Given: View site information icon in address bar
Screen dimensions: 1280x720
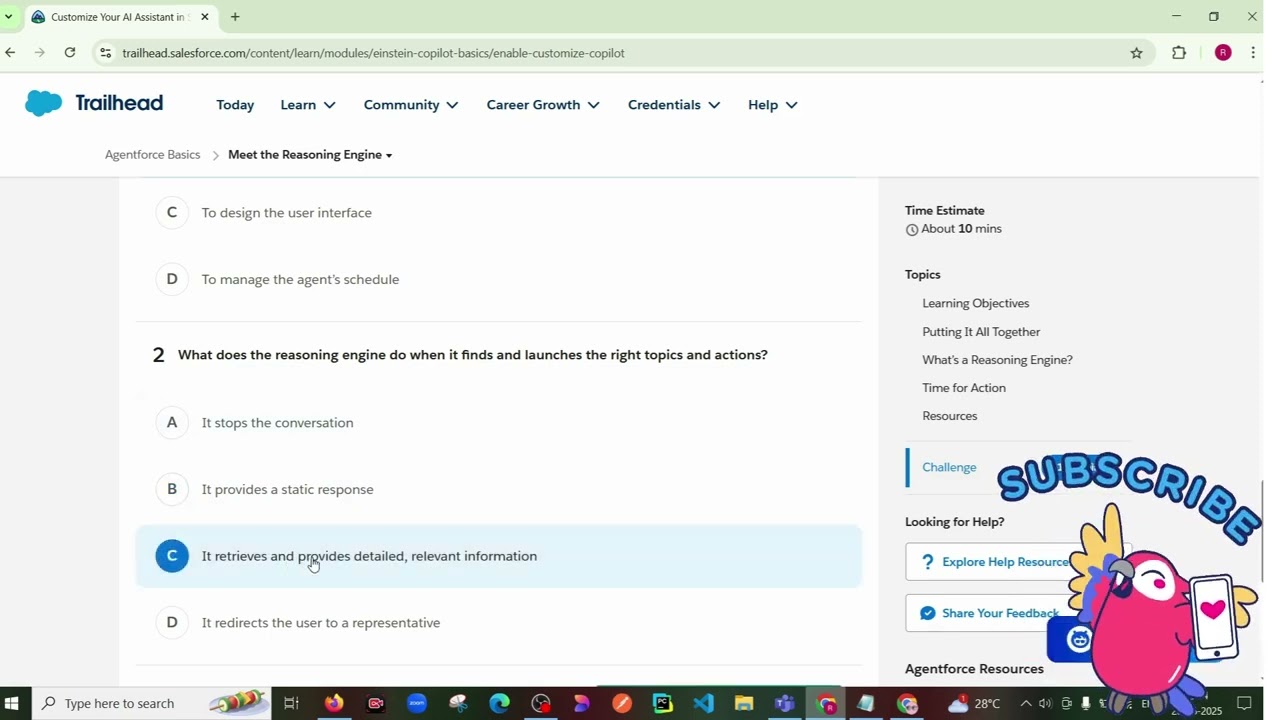Looking at the screenshot, I should [106, 53].
